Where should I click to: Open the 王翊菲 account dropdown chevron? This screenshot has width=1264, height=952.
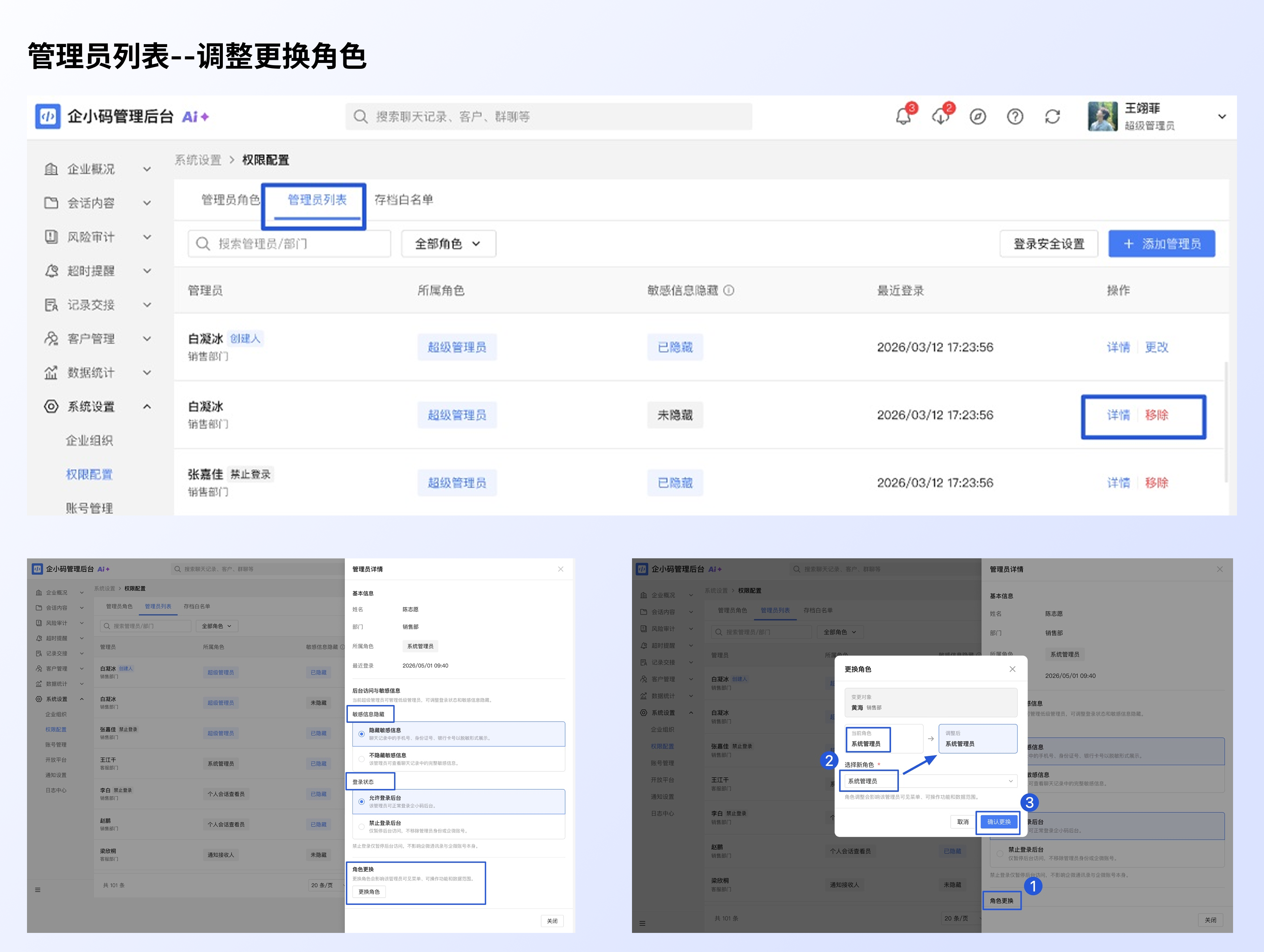1222,117
